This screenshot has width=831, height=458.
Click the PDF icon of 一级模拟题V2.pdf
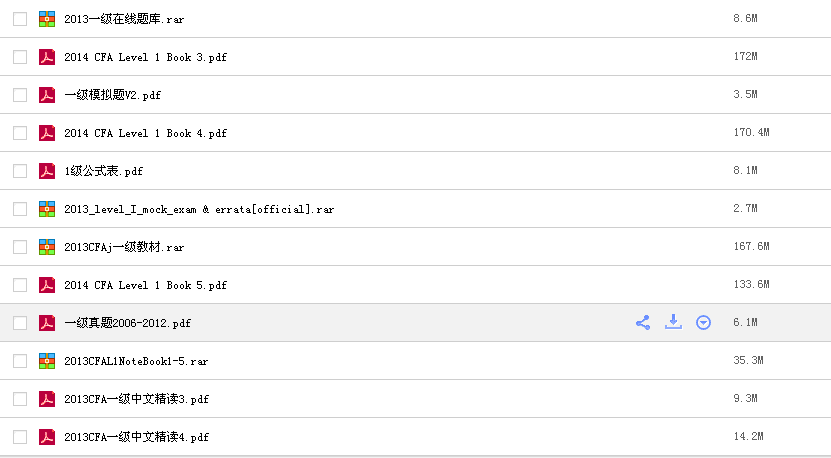pos(47,95)
